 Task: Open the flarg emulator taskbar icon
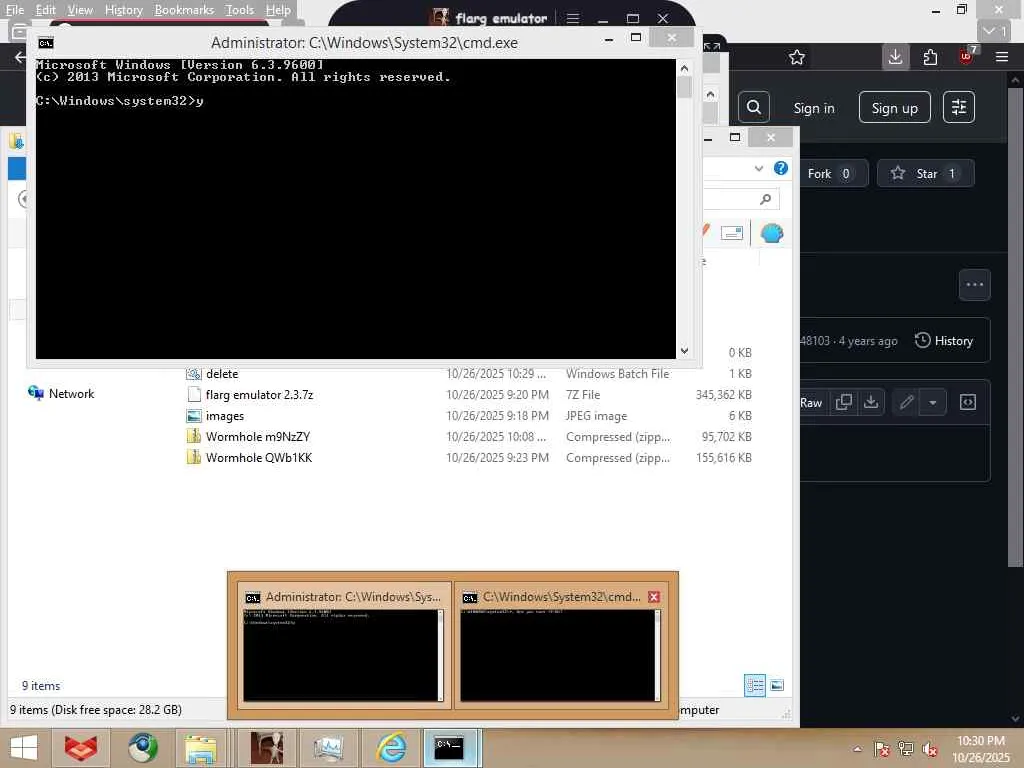267,748
